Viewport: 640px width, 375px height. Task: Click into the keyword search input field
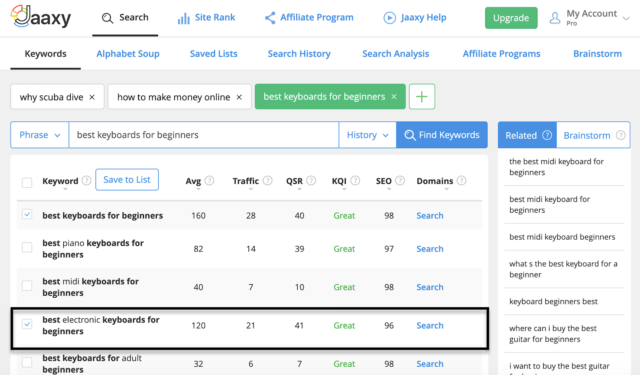click(204, 135)
